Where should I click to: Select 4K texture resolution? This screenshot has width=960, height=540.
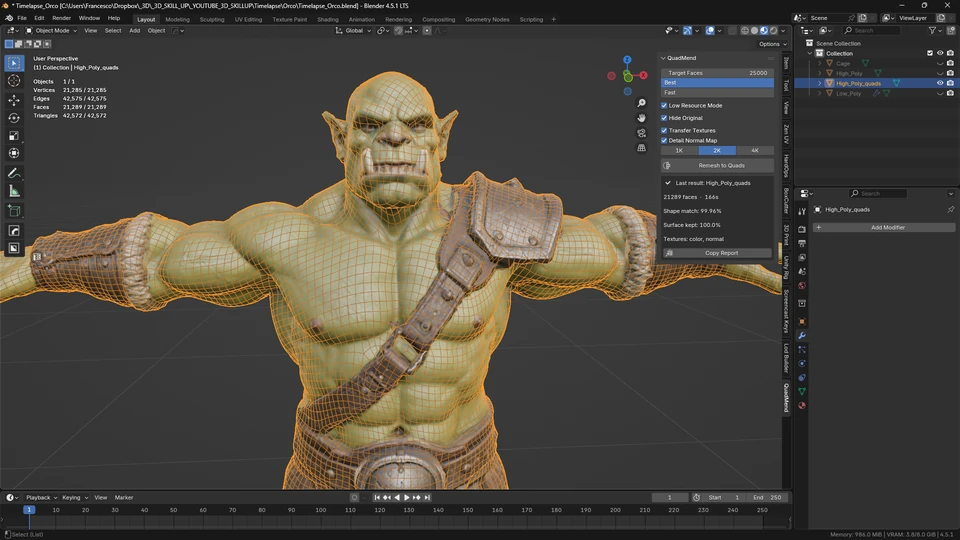(755, 151)
